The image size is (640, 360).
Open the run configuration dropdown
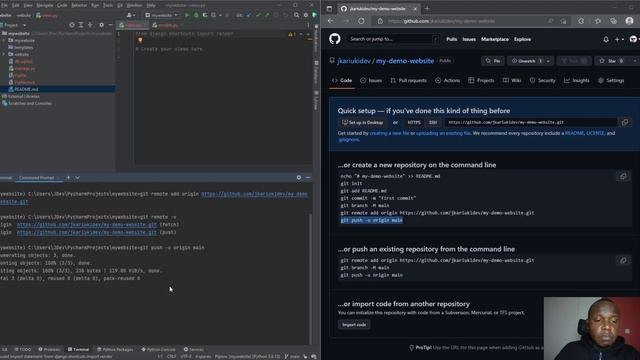pyautogui.click(x=162, y=15)
